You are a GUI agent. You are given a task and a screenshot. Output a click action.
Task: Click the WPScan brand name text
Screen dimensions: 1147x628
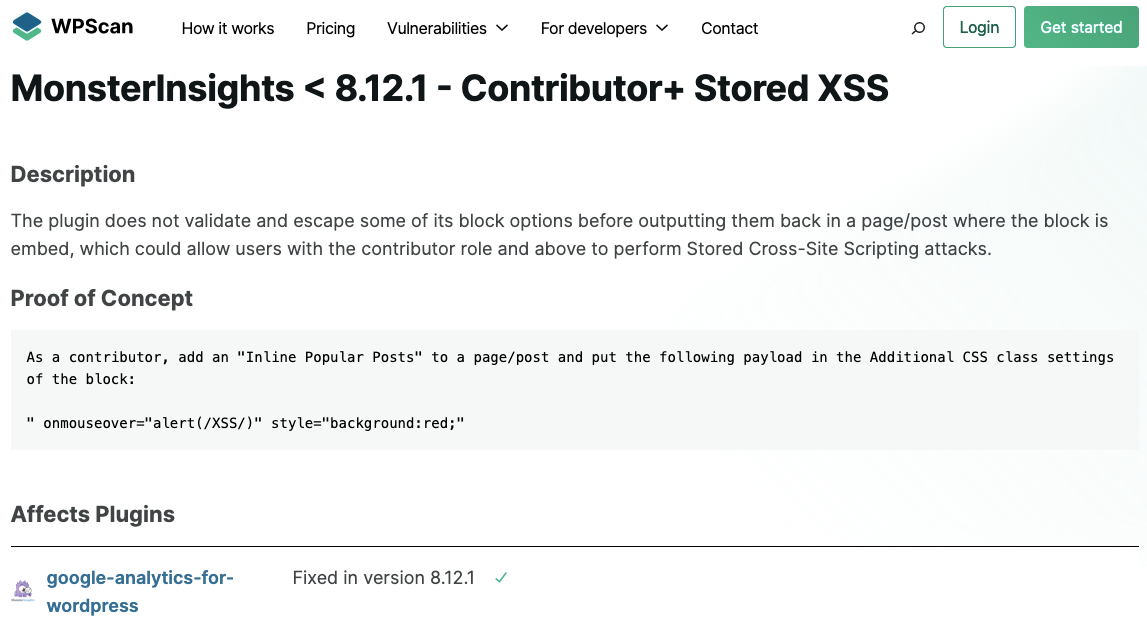[92, 27]
